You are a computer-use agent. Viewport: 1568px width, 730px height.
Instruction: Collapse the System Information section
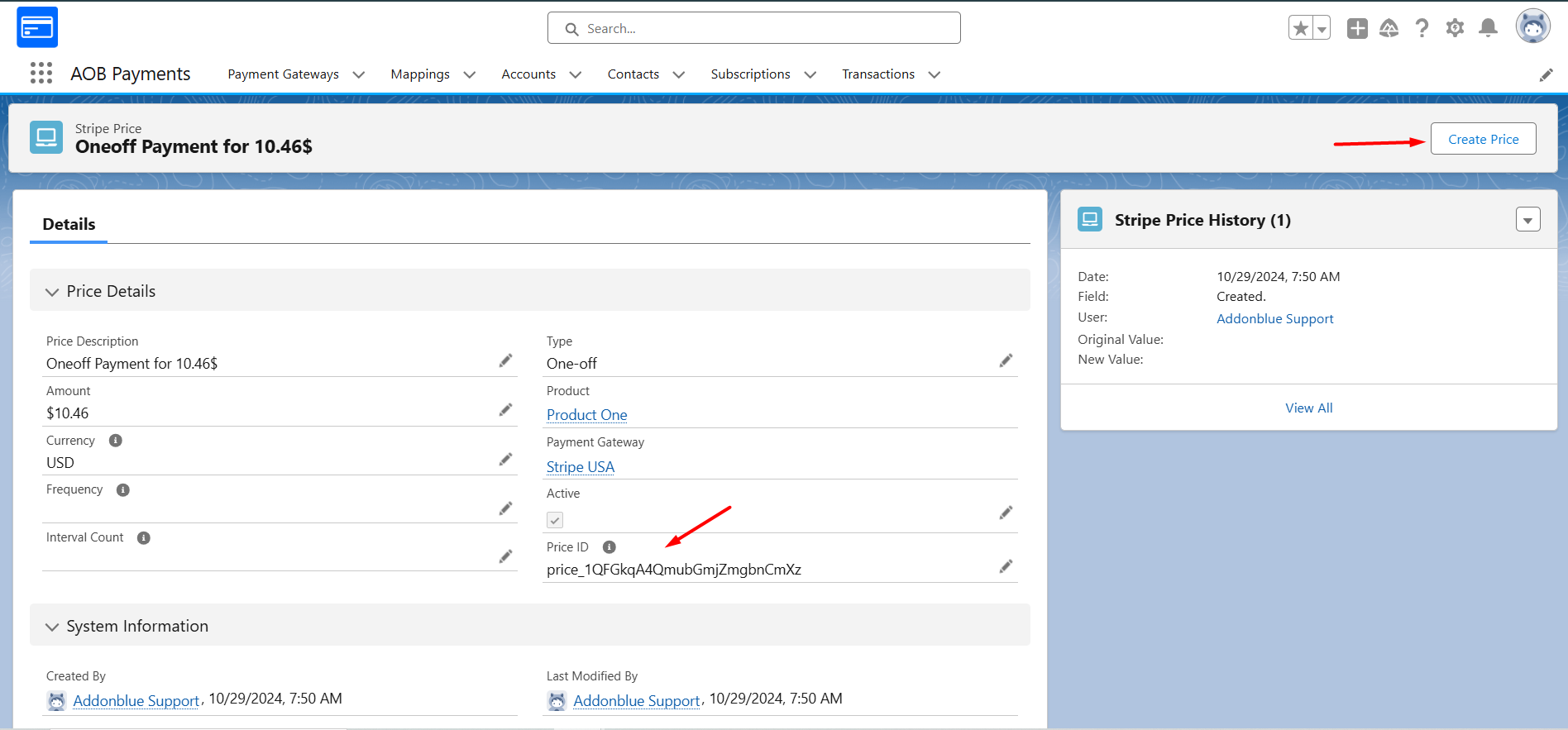click(x=52, y=627)
